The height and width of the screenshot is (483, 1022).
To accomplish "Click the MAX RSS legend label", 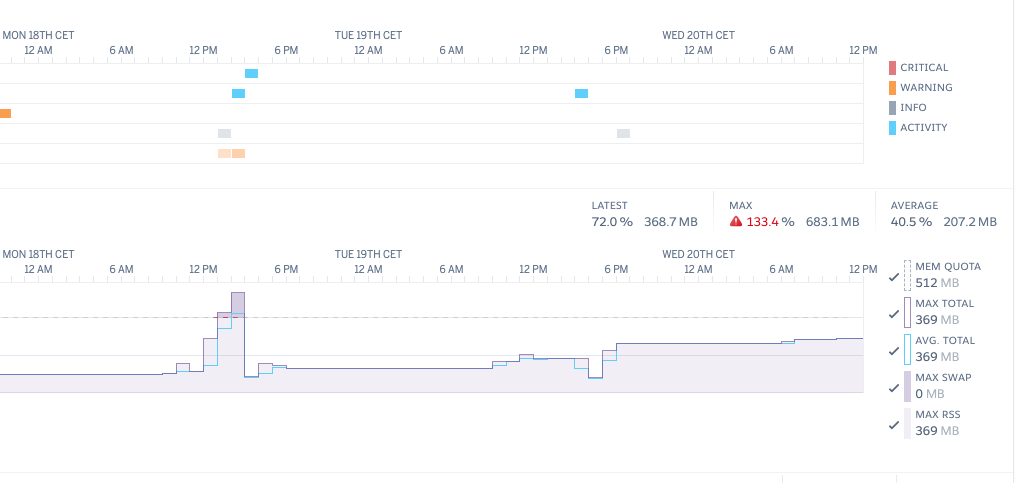I will tap(938, 415).
